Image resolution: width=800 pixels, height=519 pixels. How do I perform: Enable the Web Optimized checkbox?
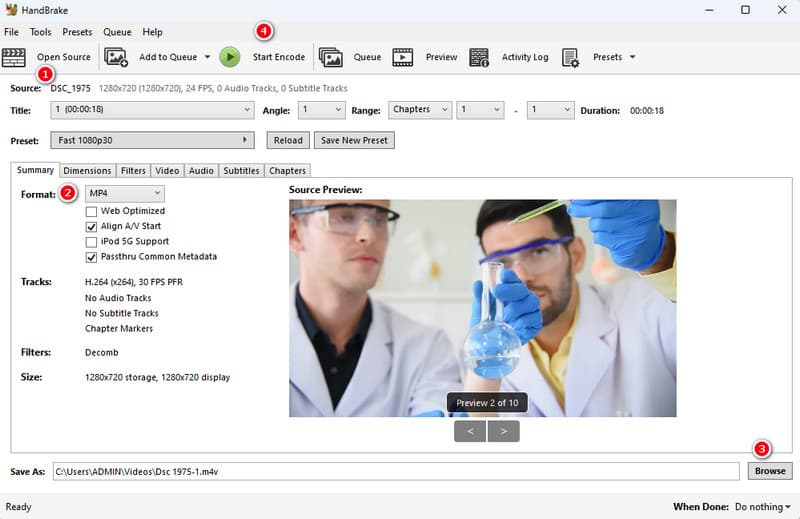pyautogui.click(x=92, y=211)
